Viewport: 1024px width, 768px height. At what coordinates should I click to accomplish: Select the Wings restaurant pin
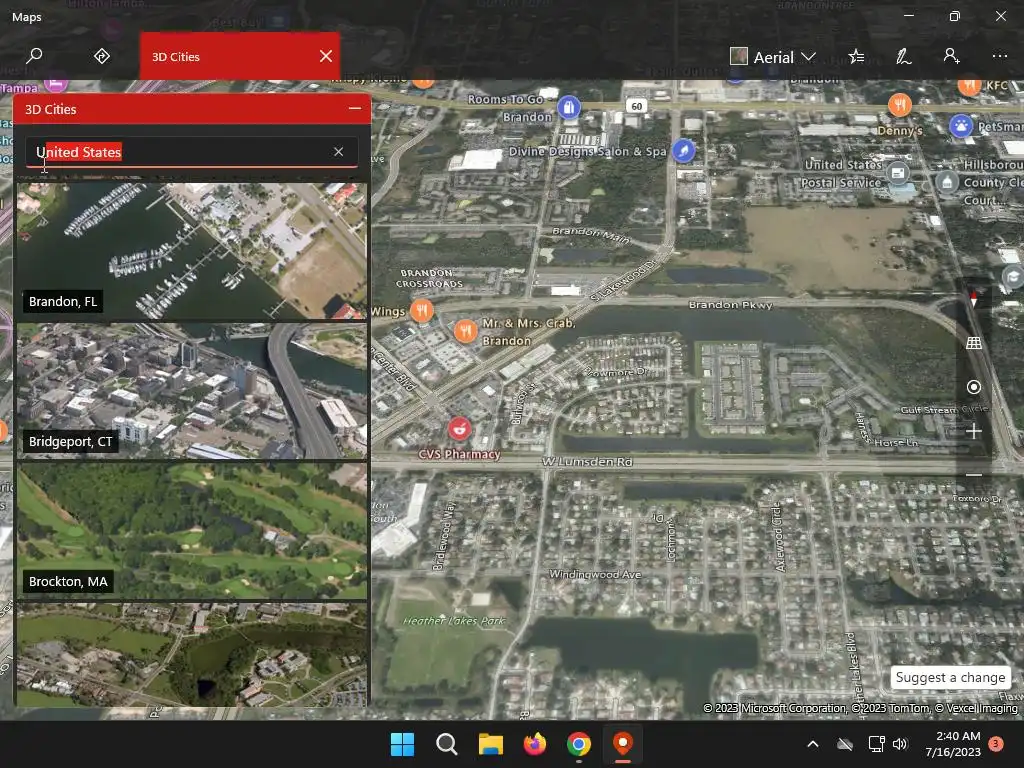pyautogui.click(x=421, y=310)
